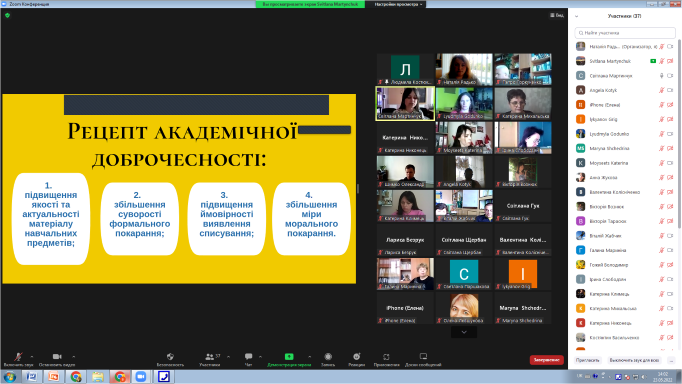Unmute microphone with Включить звук button
682x384 pixels.
click(18, 359)
